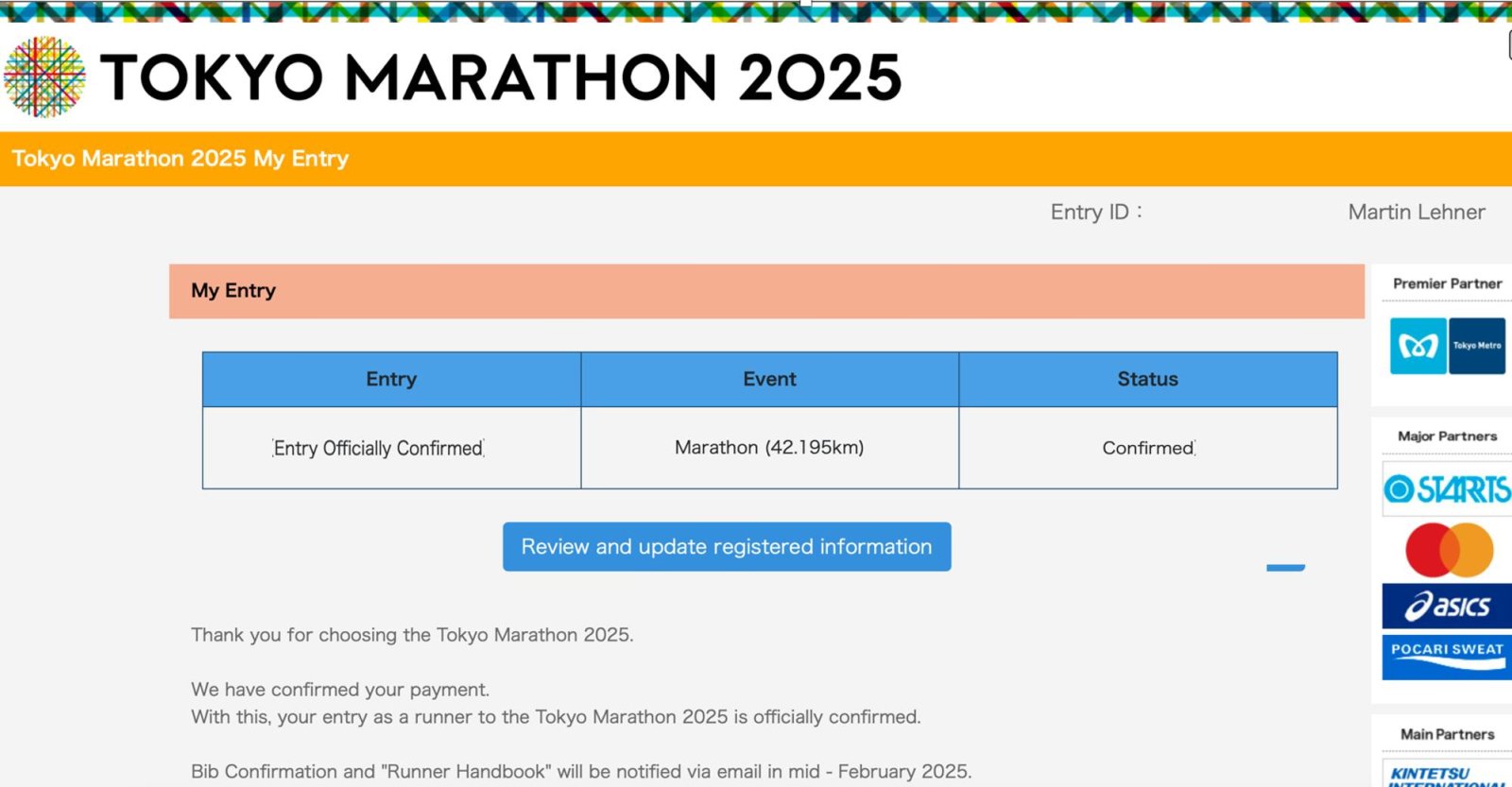Select the Entry Officially Confirmed cell

click(378, 448)
